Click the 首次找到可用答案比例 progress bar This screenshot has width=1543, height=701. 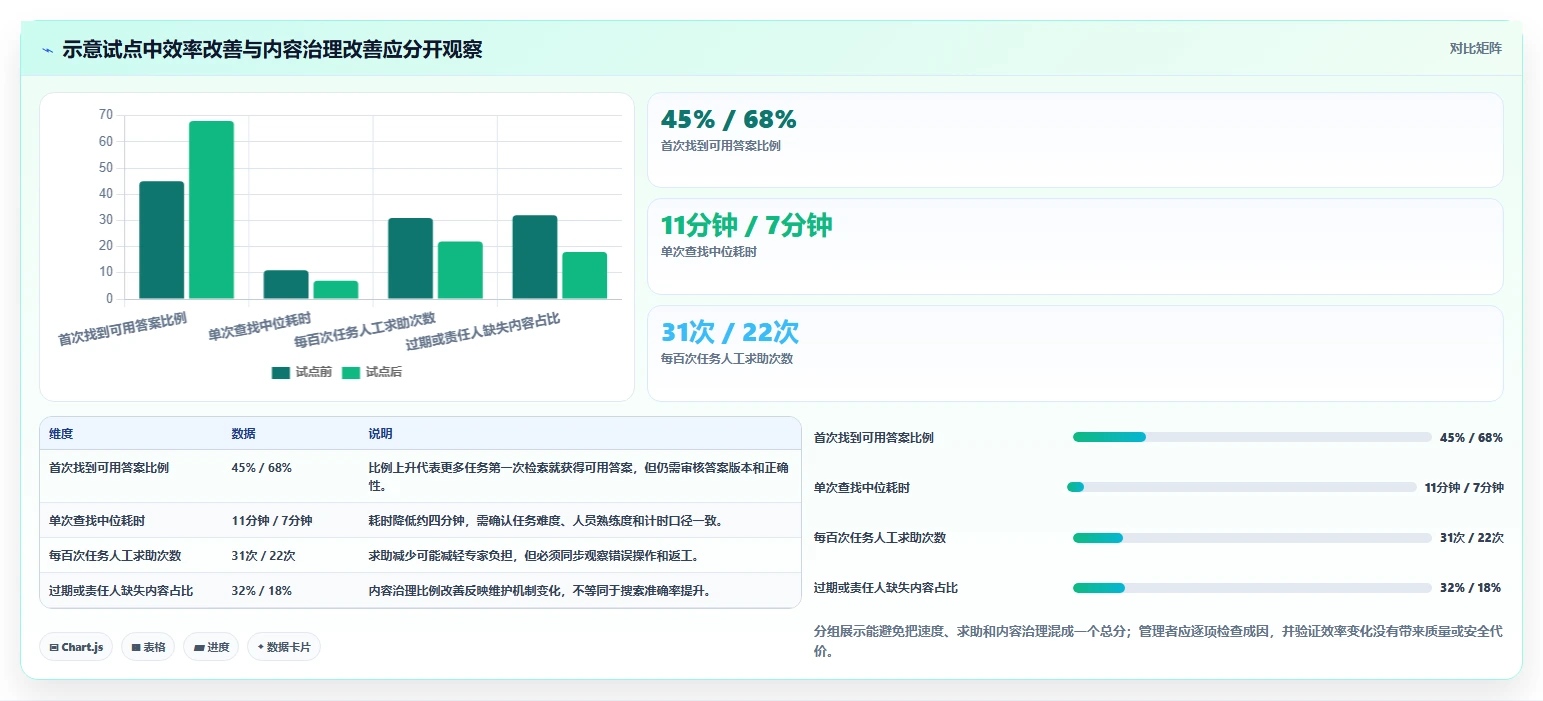pos(1252,437)
